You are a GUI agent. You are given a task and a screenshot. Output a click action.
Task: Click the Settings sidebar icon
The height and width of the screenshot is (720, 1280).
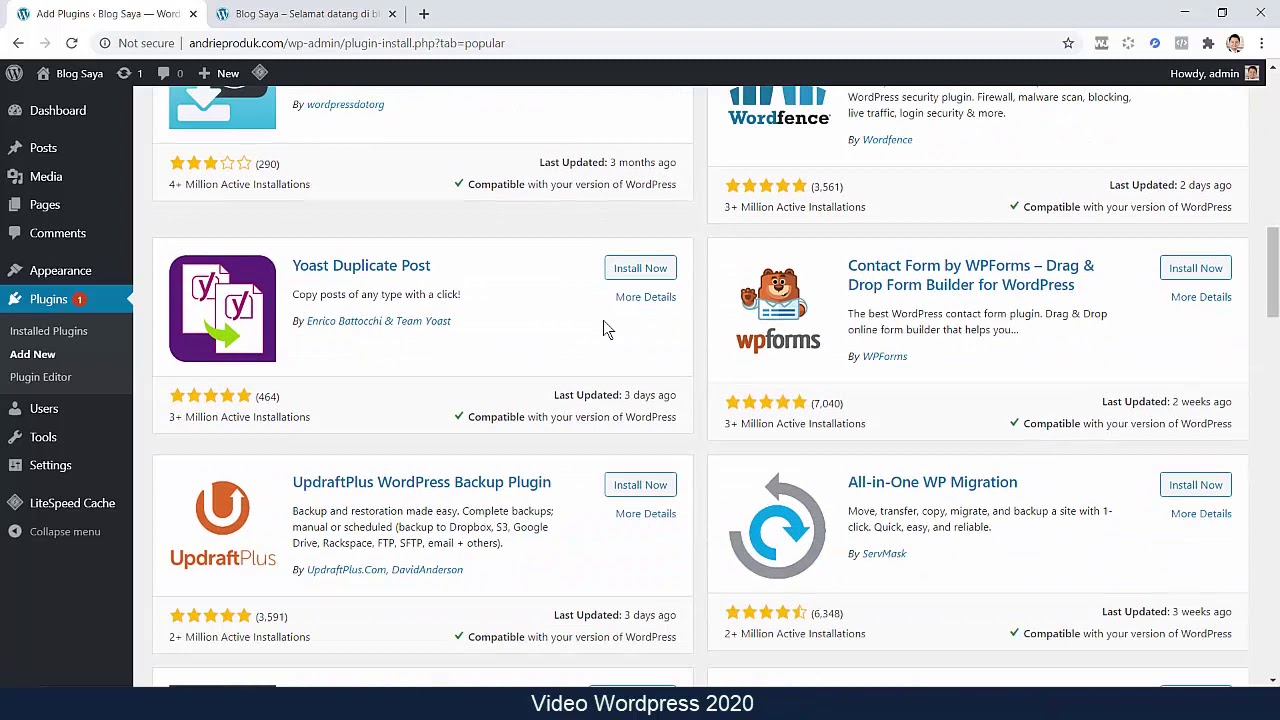coord(15,465)
